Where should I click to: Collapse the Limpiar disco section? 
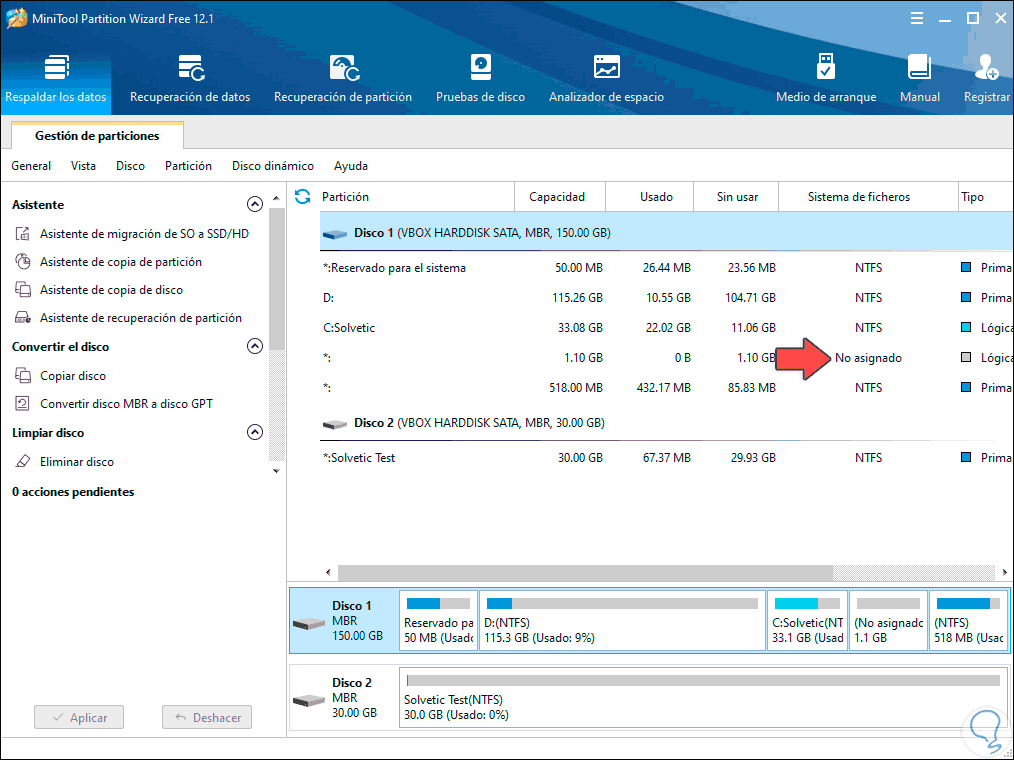click(254, 433)
